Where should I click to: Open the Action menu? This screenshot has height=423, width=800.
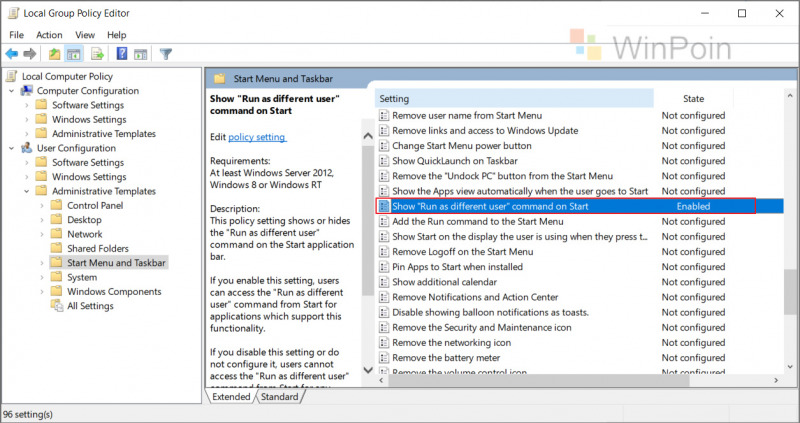point(49,35)
